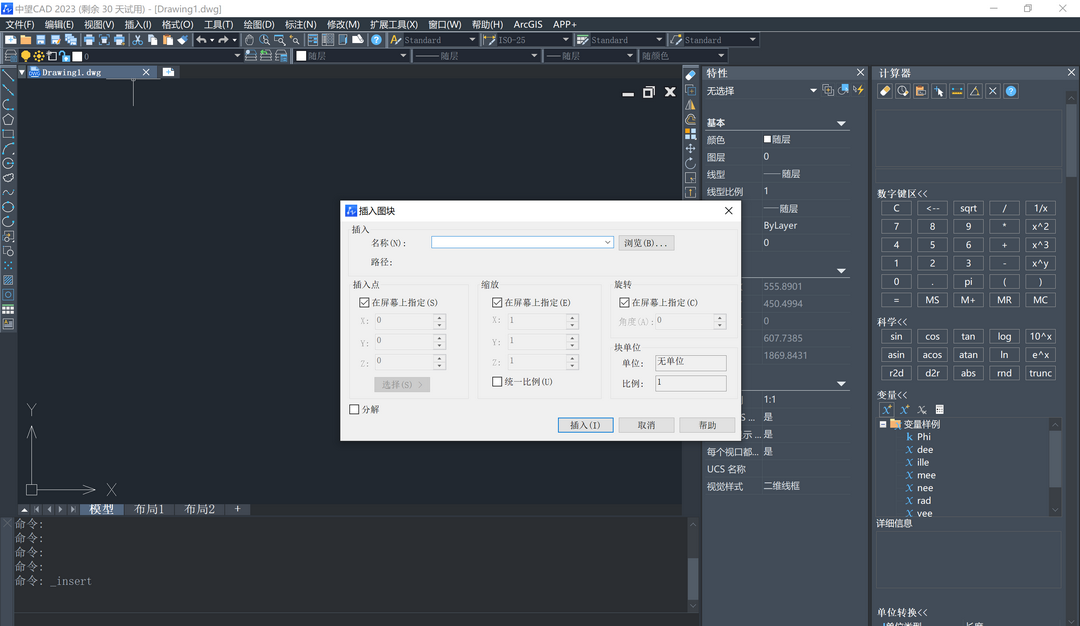This screenshot has width=1080, height=626.
Task: Select the Hatch tool in left toolbar
Action: [8, 280]
